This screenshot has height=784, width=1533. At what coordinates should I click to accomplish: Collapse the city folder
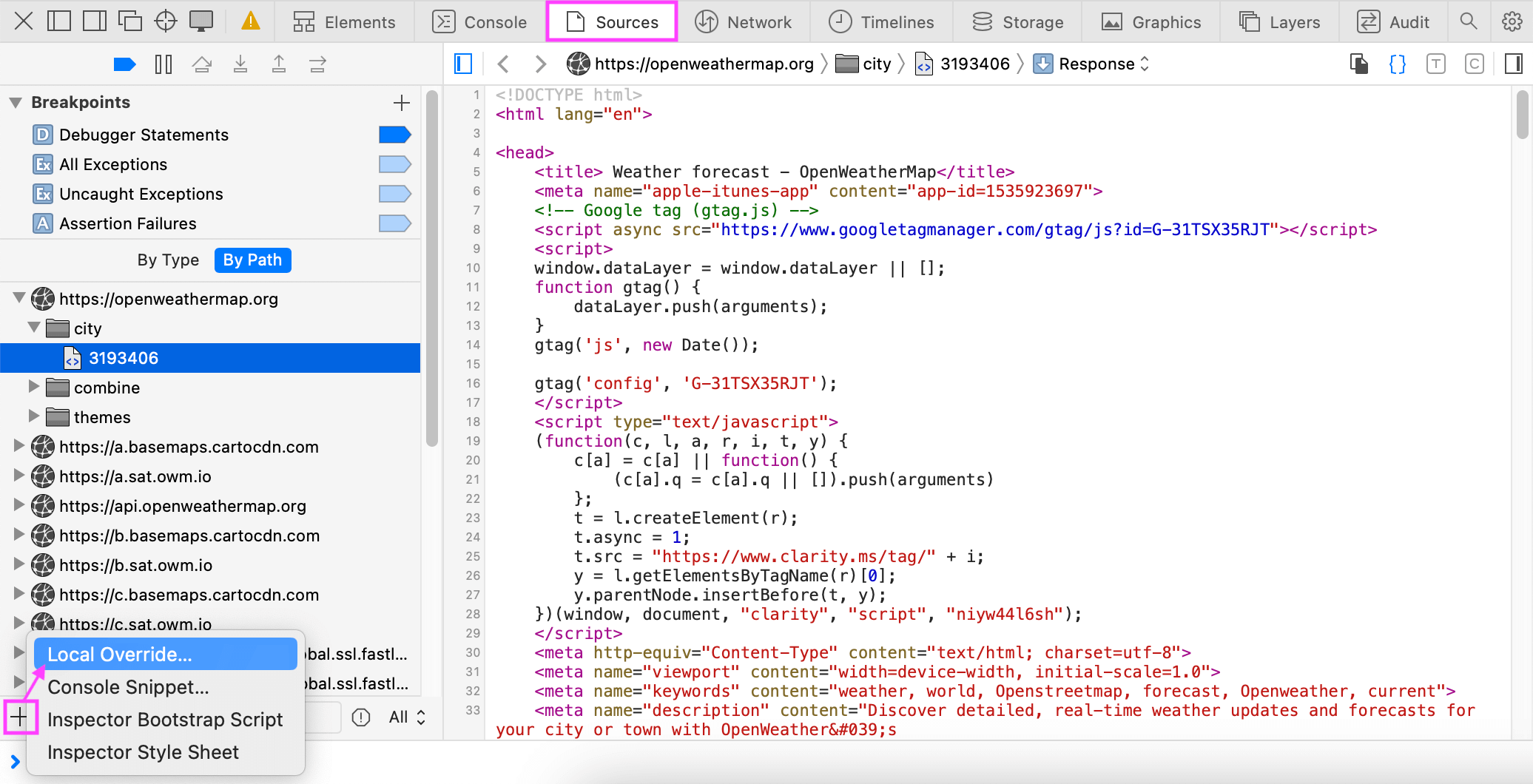(34, 328)
